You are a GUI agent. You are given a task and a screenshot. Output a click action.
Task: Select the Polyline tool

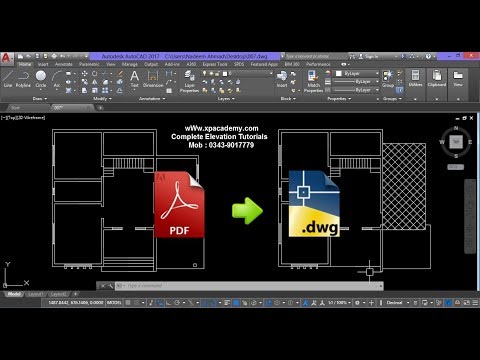click(x=23, y=79)
